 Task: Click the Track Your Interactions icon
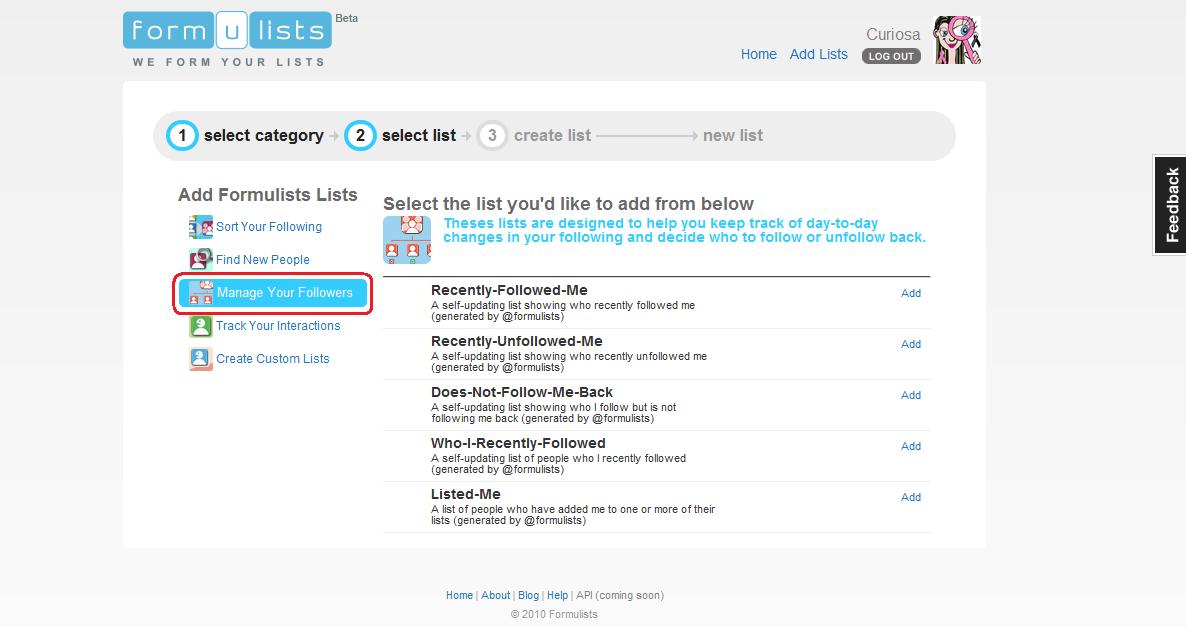[201, 326]
